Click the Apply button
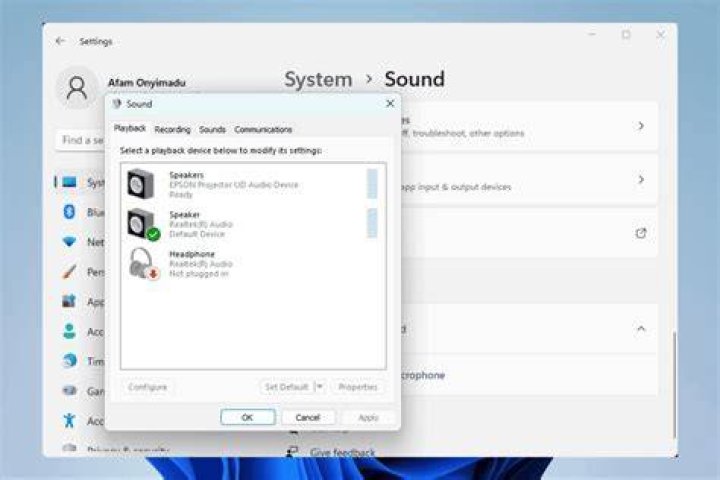 (368, 417)
